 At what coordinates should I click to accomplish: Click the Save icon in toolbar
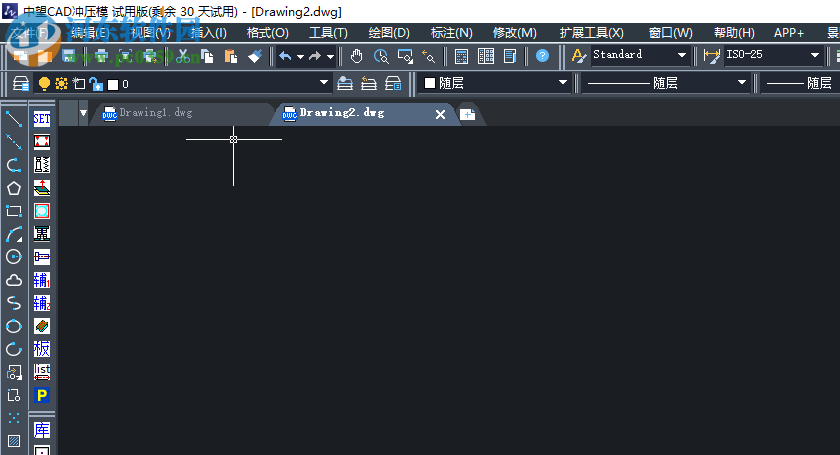point(69,56)
